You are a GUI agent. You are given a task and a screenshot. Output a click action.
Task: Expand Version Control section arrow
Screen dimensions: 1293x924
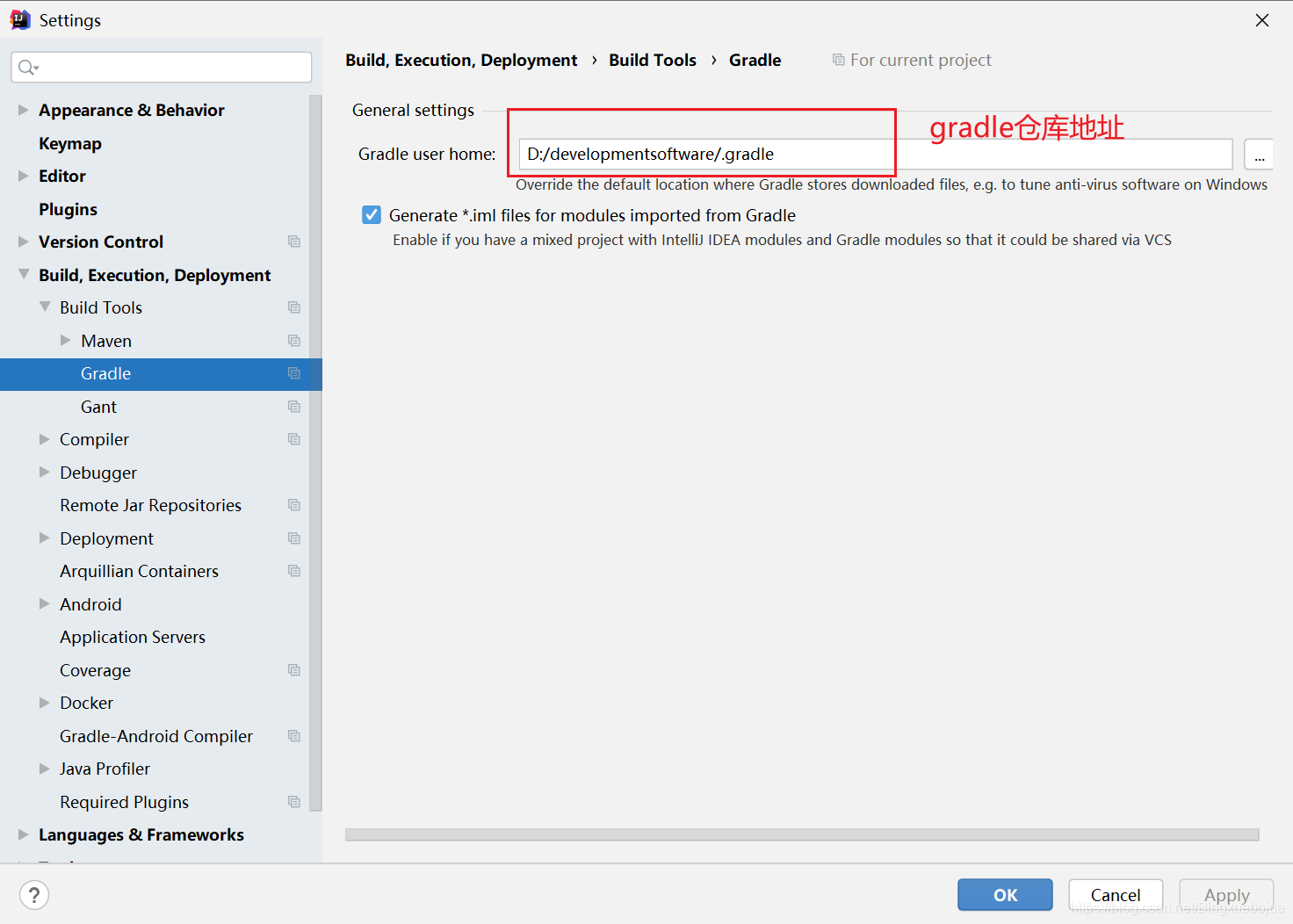[x=24, y=242]
